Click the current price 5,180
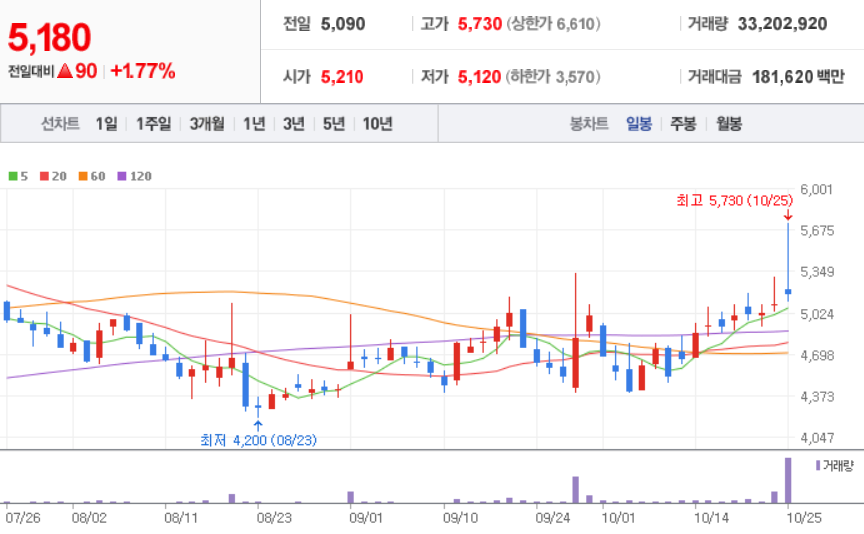The height and width of the screenshot is (534, 864). coord(50,37)
